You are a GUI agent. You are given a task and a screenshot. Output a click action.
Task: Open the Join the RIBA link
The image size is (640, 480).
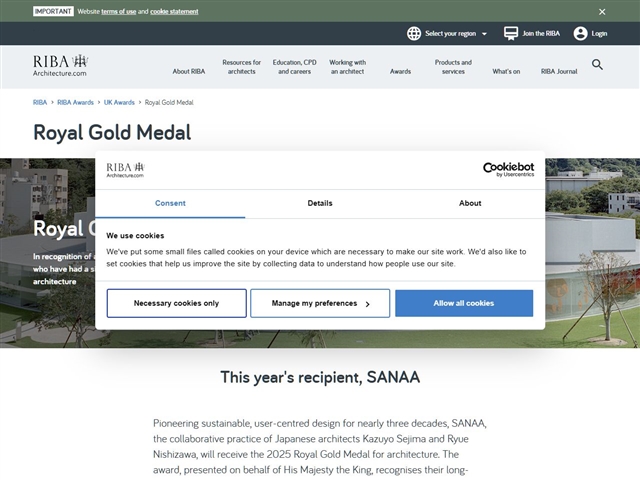541,33
